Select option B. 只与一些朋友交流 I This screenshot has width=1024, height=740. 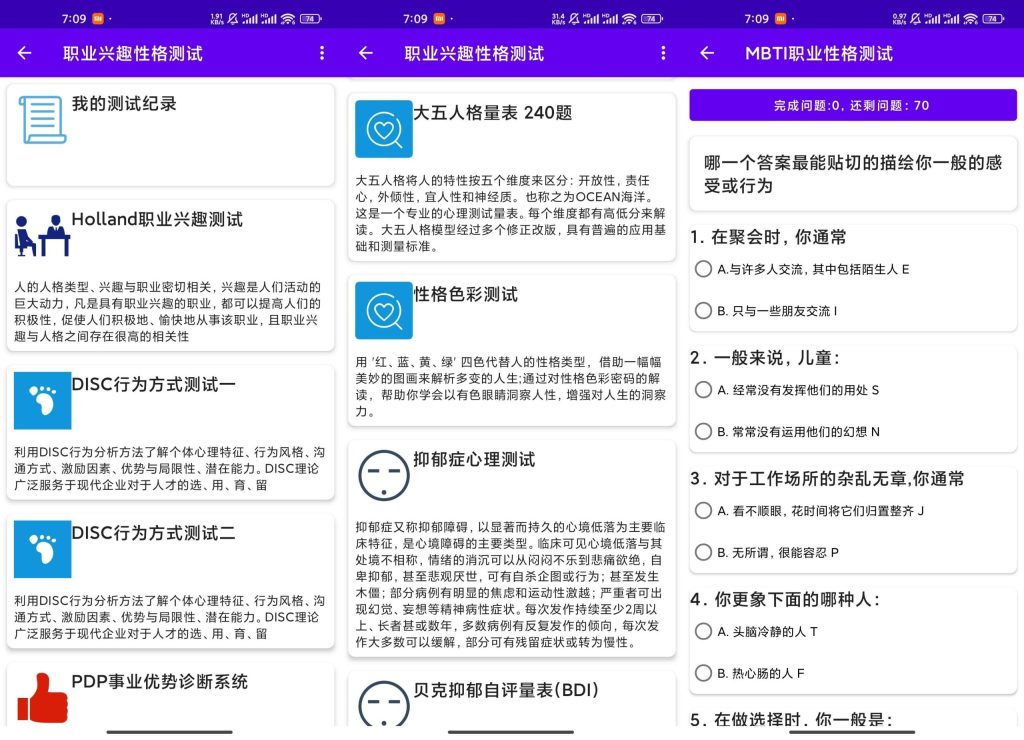(766, 311)
